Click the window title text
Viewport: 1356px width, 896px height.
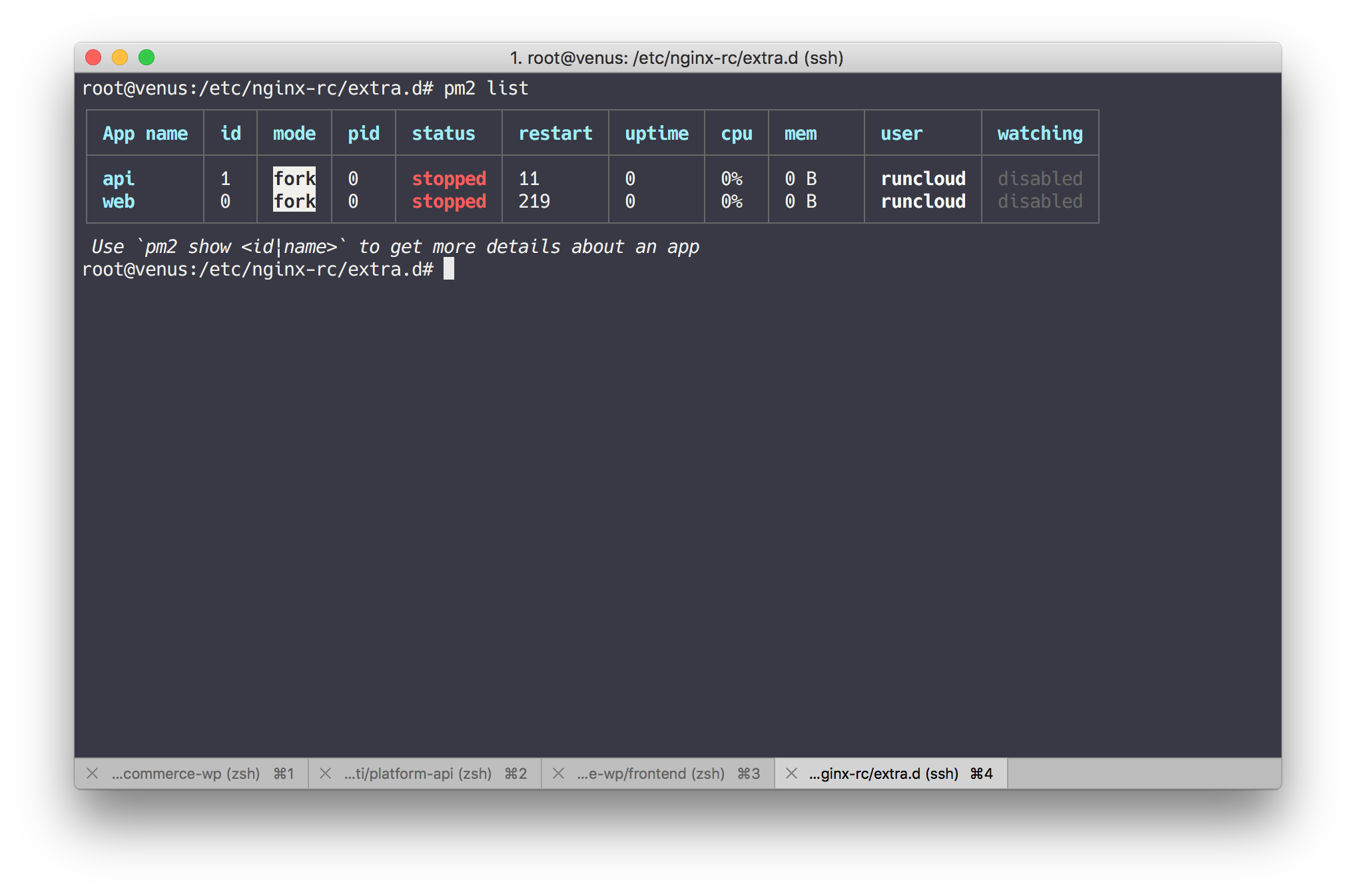coord(677,58)
